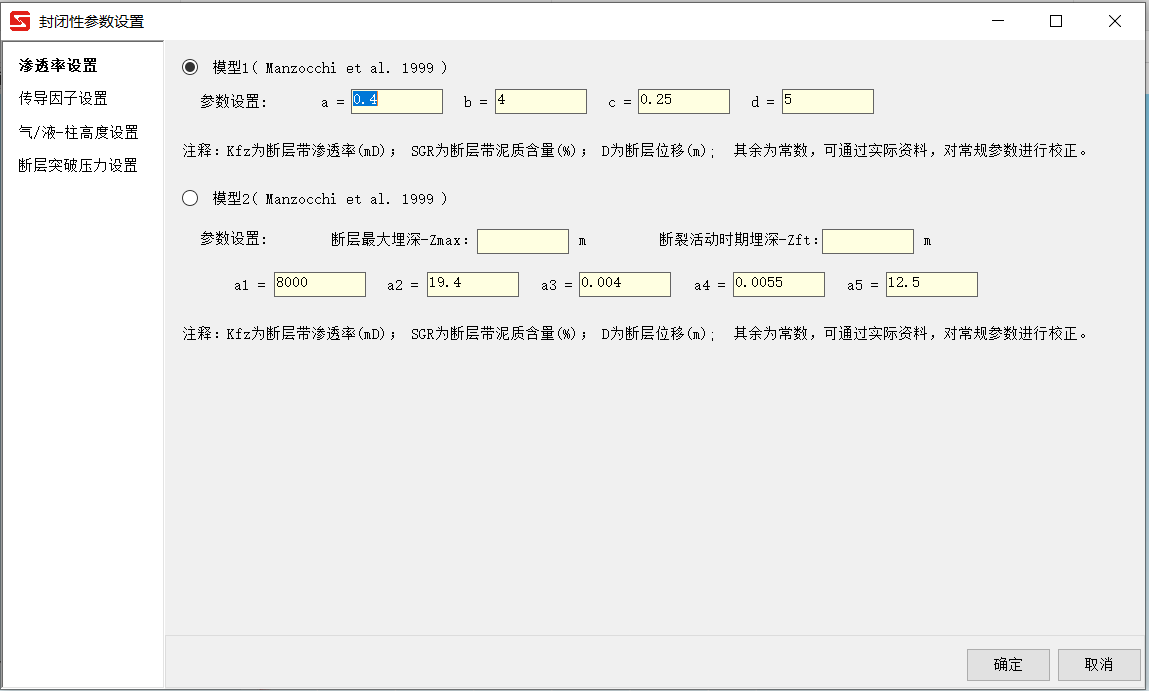This screenshot has height=691, width=1149.
Task: Open 气/液-柱高度设置 page
Action: pyautogui.click(x=78, y=132)
